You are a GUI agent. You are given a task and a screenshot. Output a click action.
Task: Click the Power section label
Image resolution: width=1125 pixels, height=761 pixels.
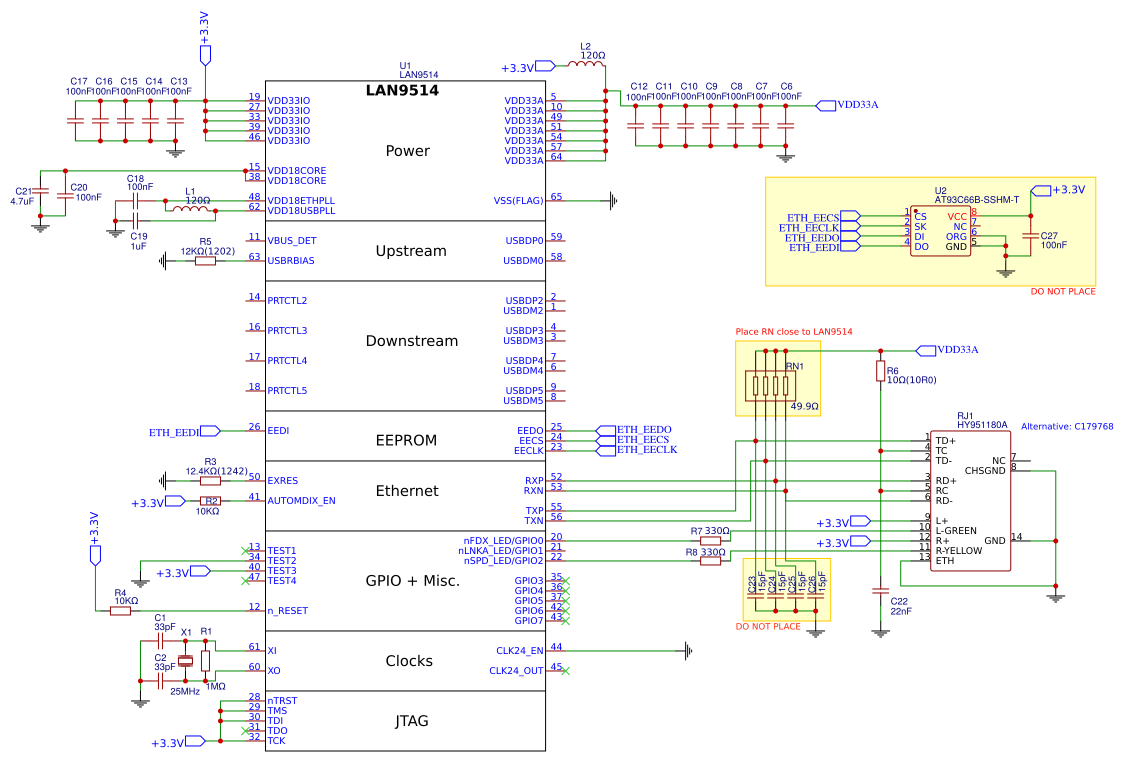[x=408, y=151]
